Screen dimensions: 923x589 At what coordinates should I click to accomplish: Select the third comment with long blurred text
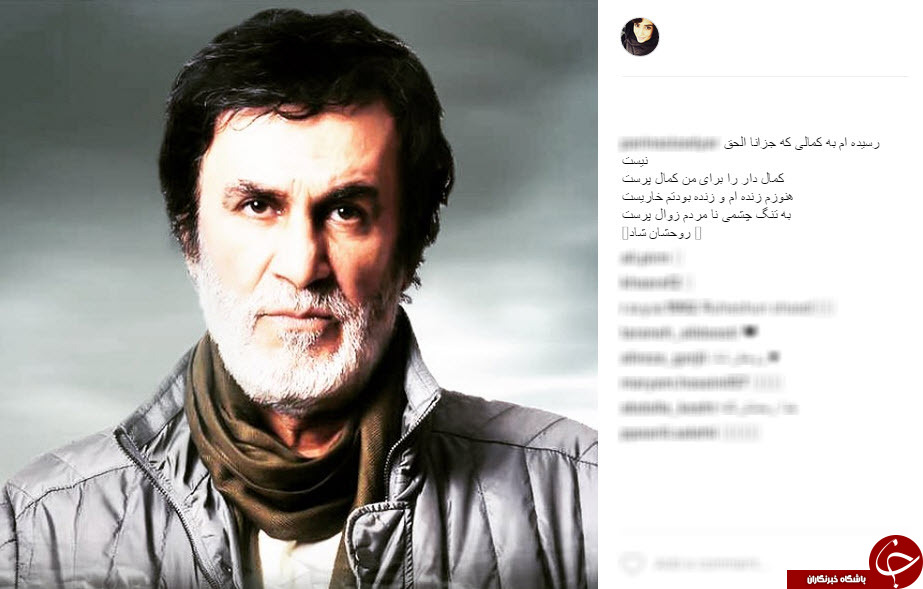tap(727, 307)
